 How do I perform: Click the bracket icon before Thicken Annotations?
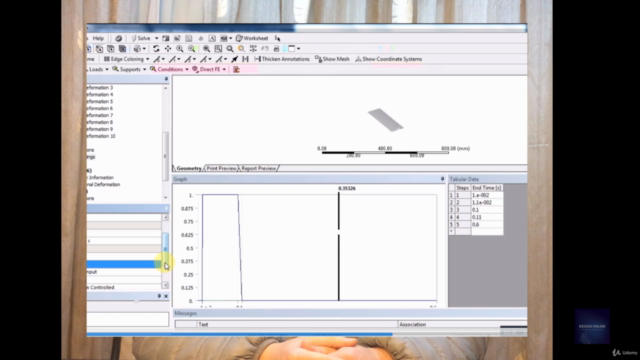245,59
